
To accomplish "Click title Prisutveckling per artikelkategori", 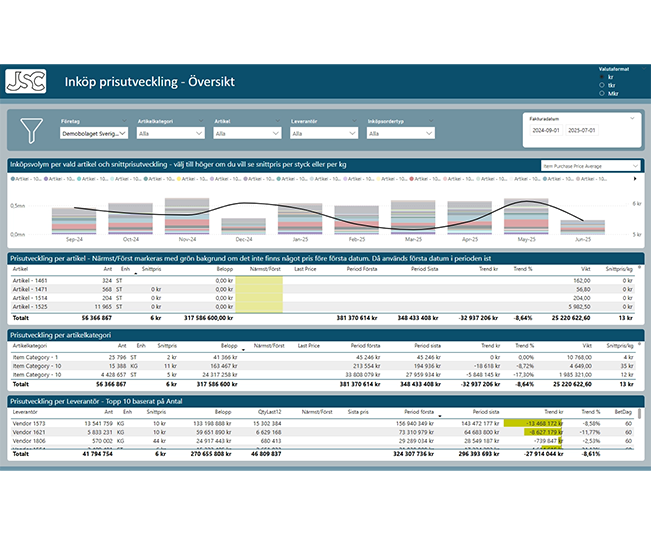I will point(61,335).
